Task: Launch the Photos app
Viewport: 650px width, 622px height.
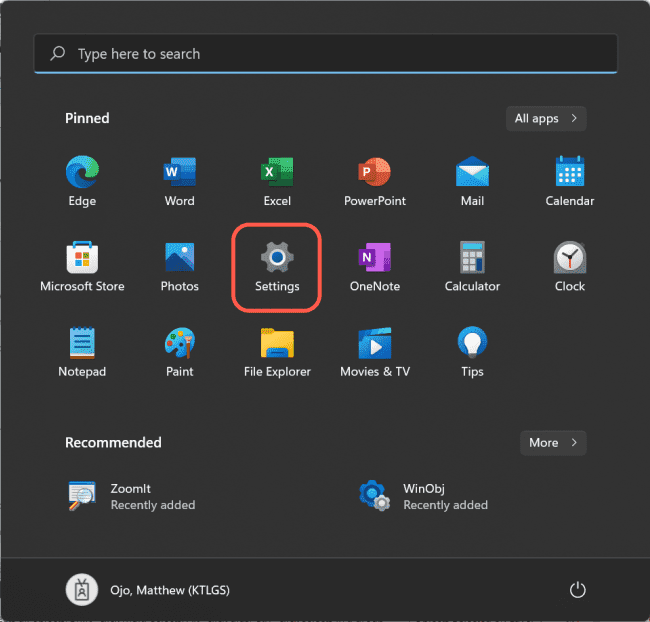Action: (179, 259)
